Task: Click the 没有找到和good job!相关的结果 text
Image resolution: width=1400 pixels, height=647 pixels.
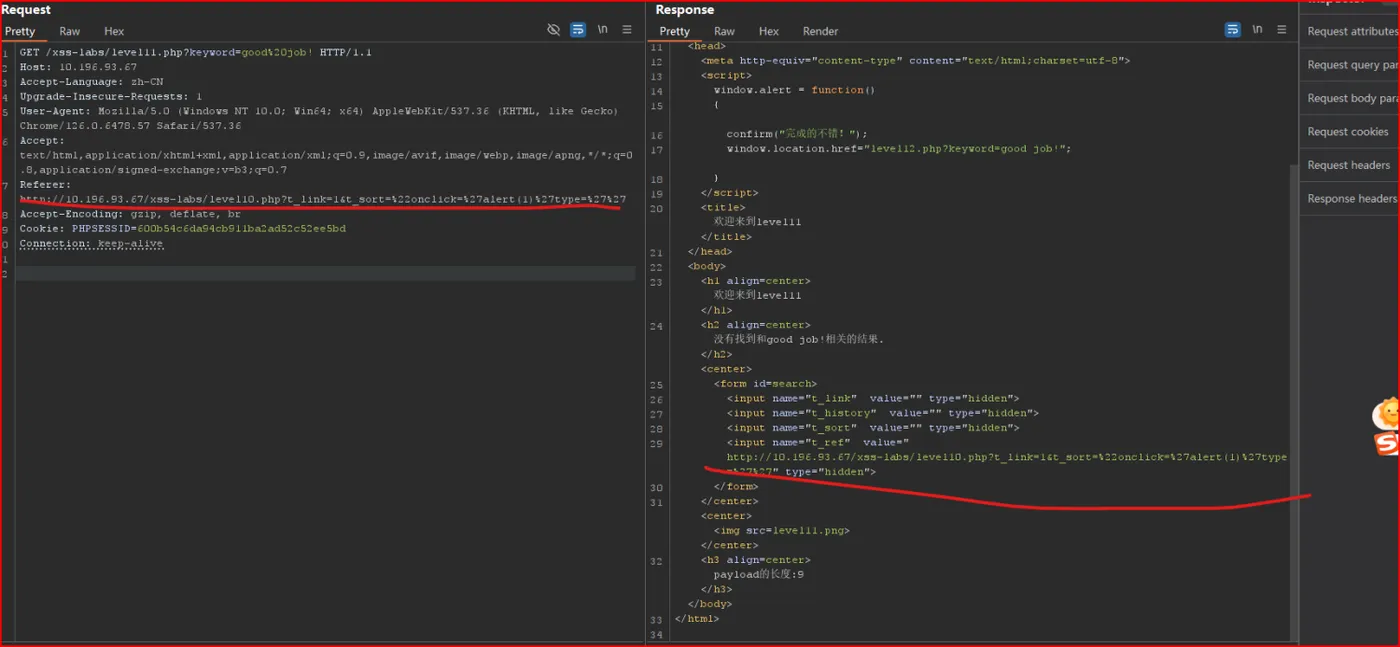Action: click(798, 340)
